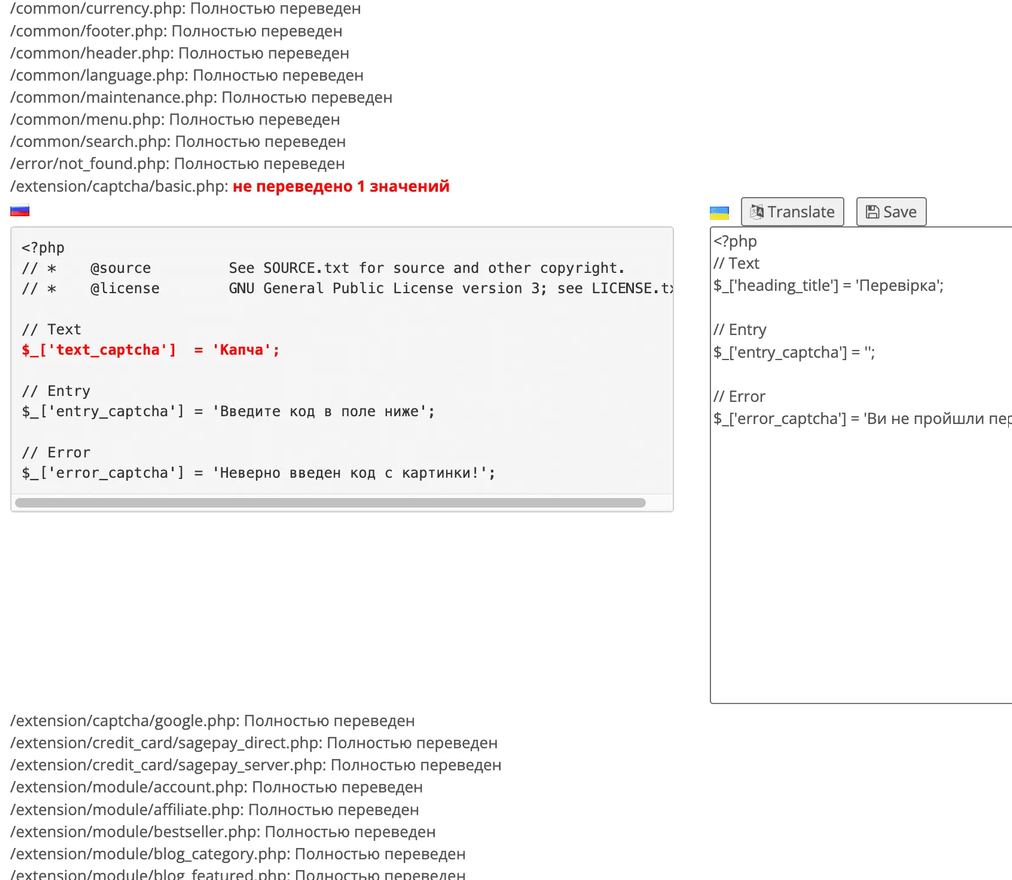Click the red text_captcha line in source code
The width and height of the screenshot is (1012, 880).
(150, 350)
